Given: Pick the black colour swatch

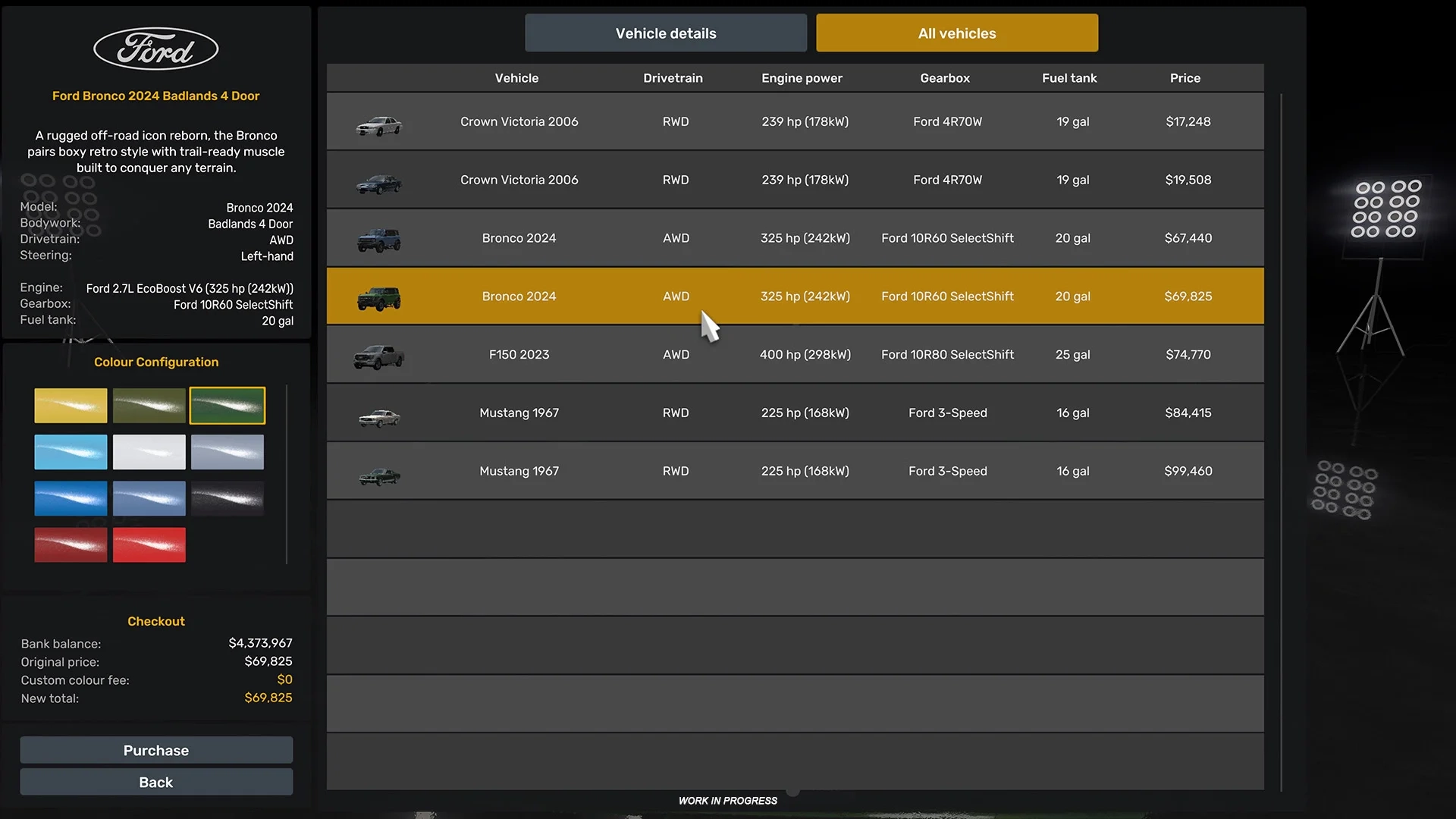Looking at the screenshot, I should click(227, 498).
